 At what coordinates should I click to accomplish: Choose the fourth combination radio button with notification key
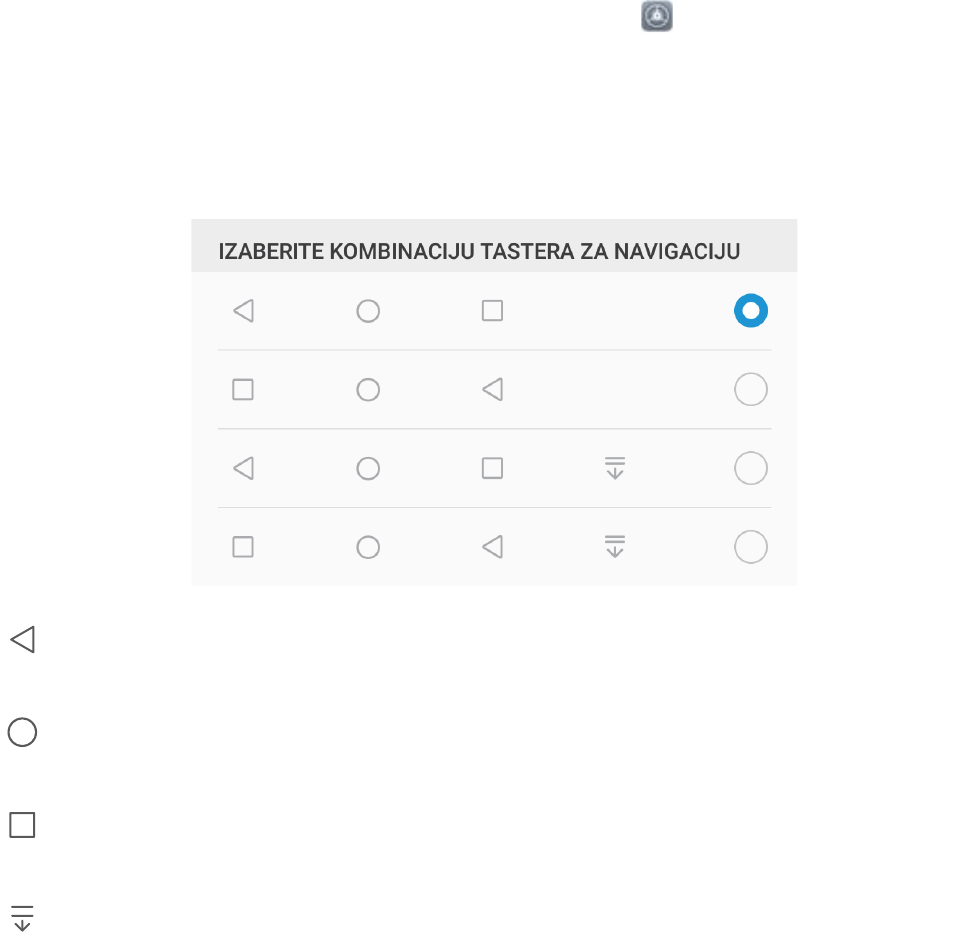click(x=750, y=547)
